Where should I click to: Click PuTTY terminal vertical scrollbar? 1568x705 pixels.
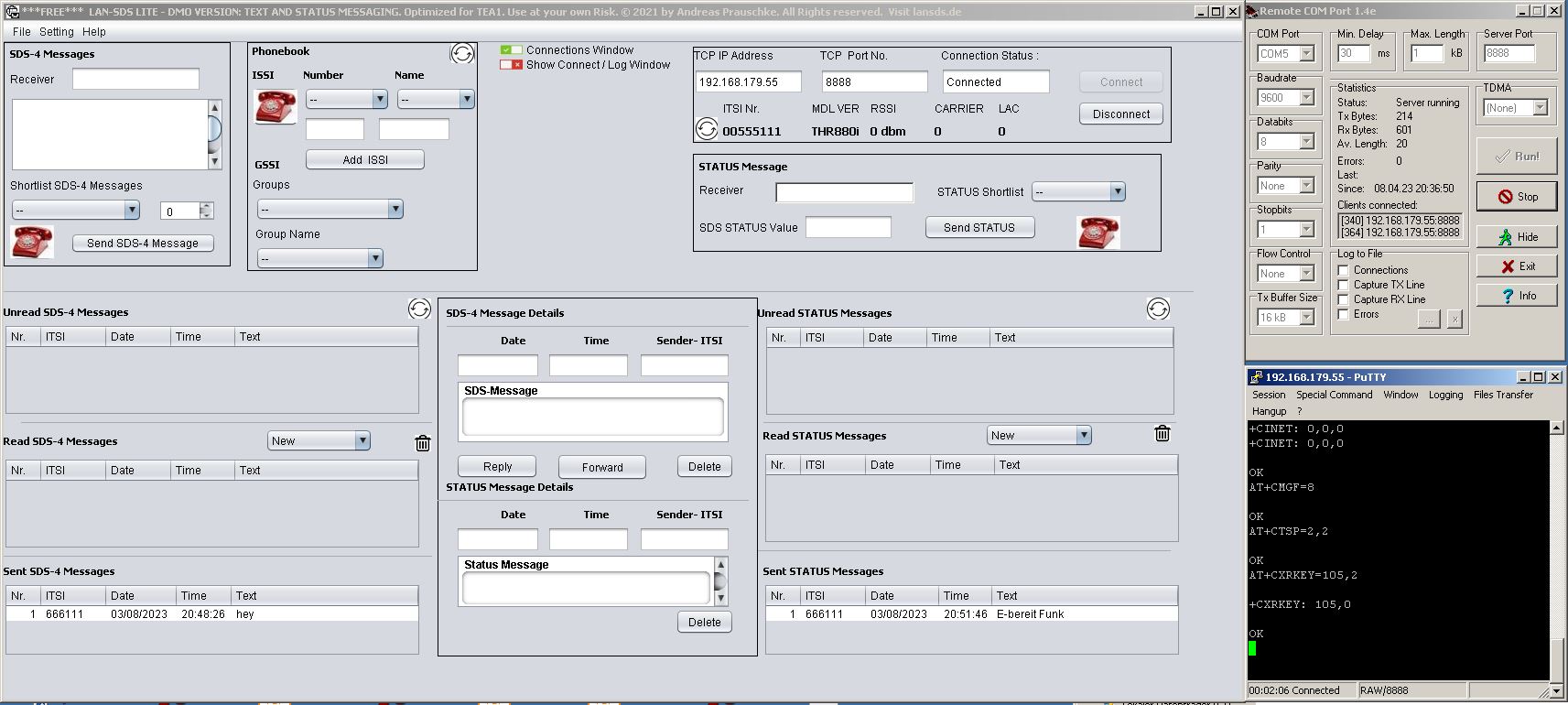[x=1557, y=559]
